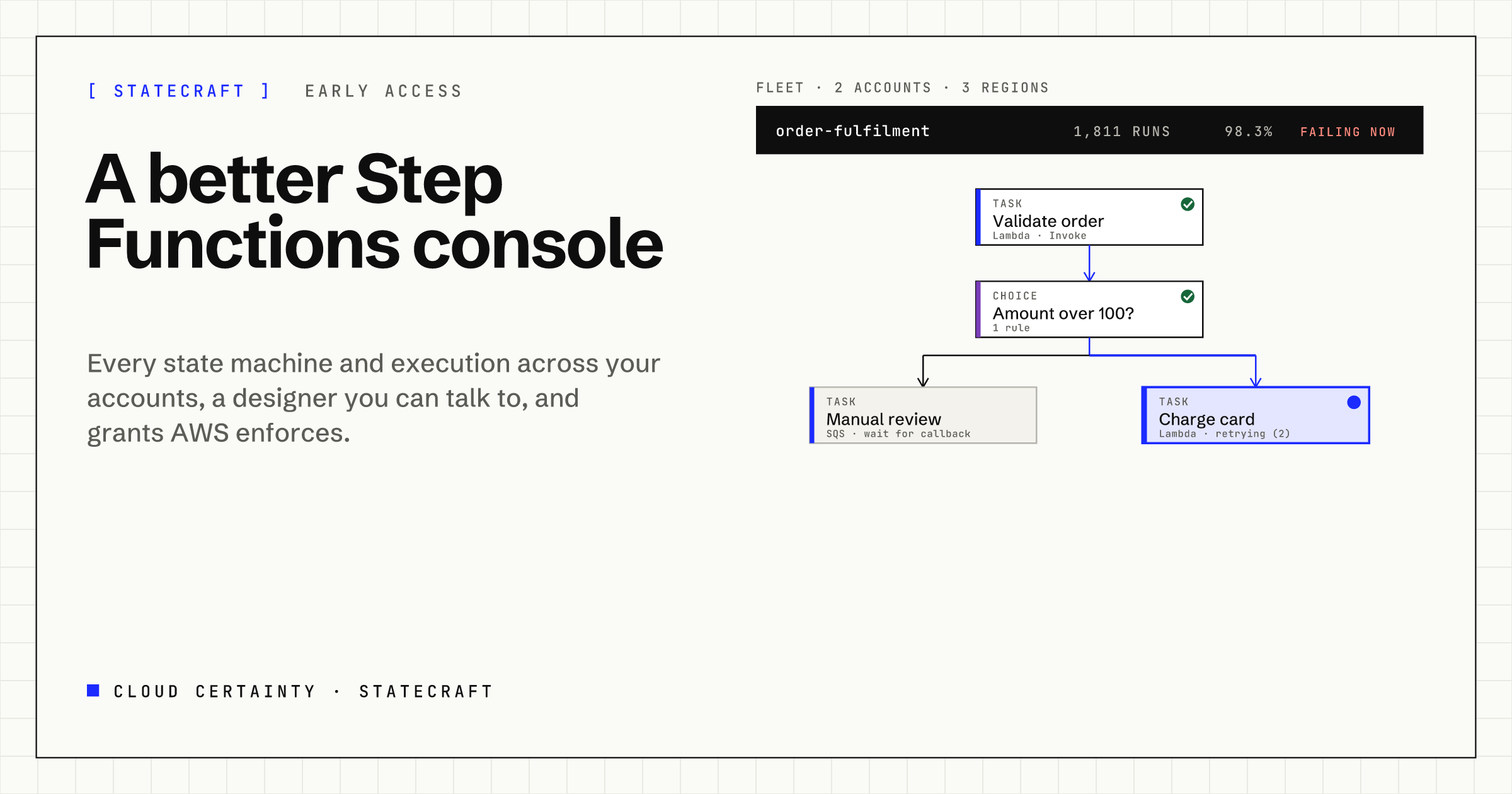1512x794 pixels.
Task: Click green checkmark on Amount over 100?
Action: coord(1188,296)
